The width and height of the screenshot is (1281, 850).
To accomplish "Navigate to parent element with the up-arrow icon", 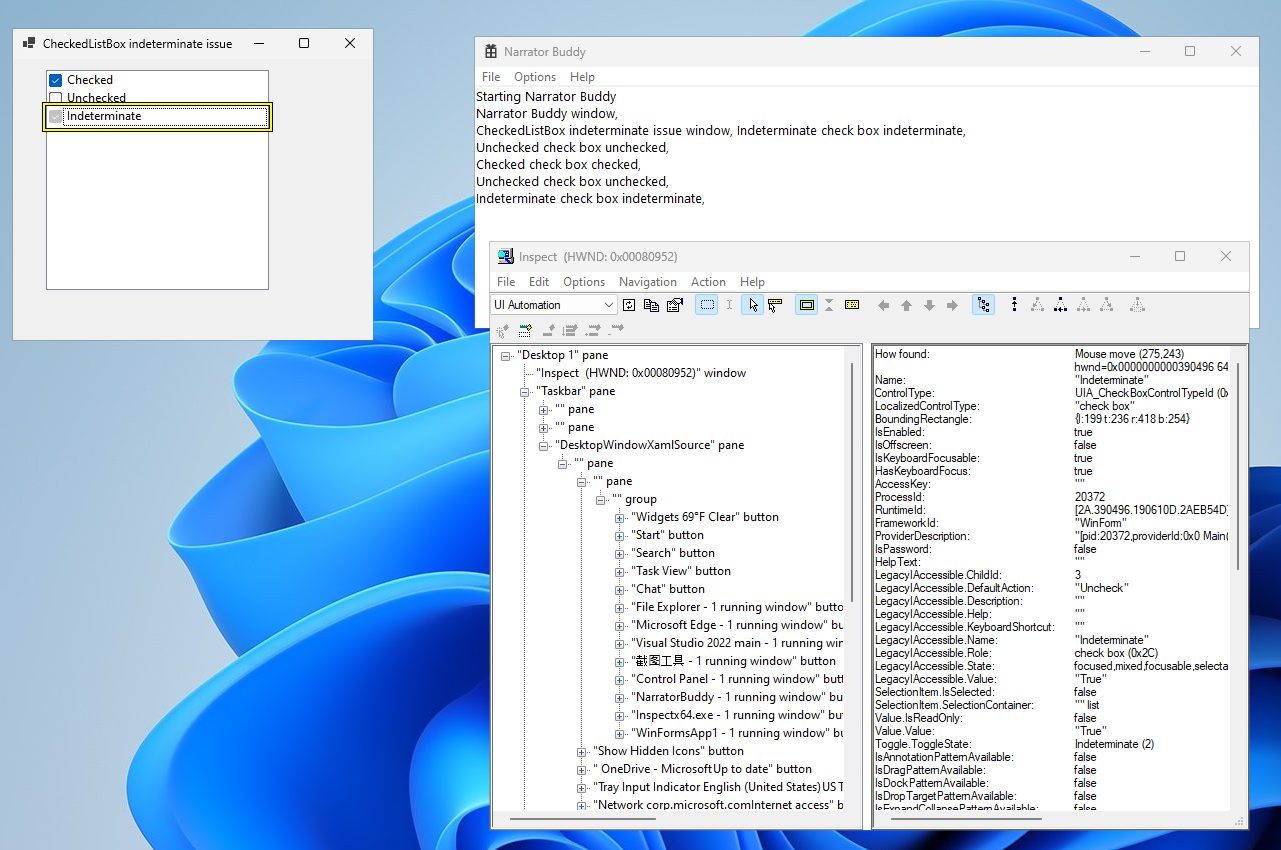I will [908, 304].
